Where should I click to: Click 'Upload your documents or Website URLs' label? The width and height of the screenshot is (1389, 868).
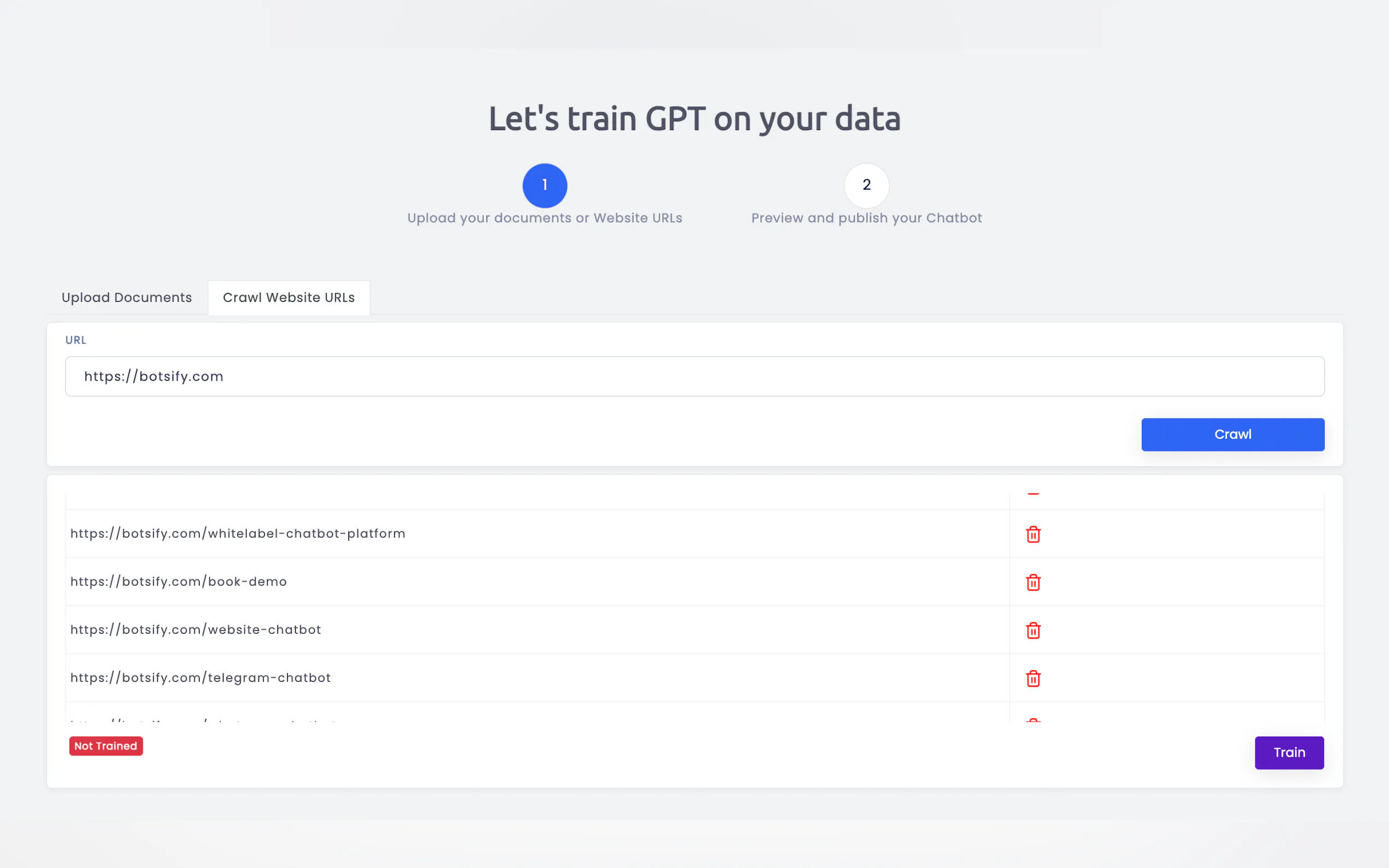pos(544,218)
